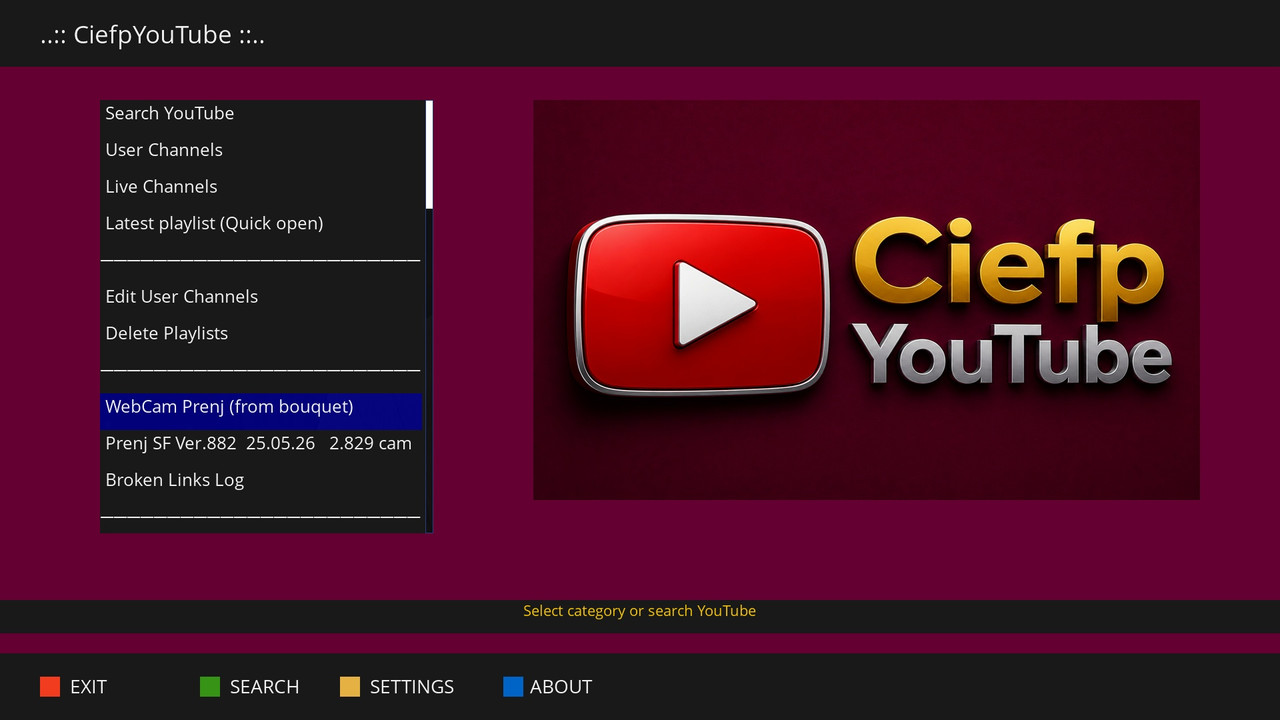Click the red play button in logo
The height and width of the screenshot is (720, 1280).
703,304
